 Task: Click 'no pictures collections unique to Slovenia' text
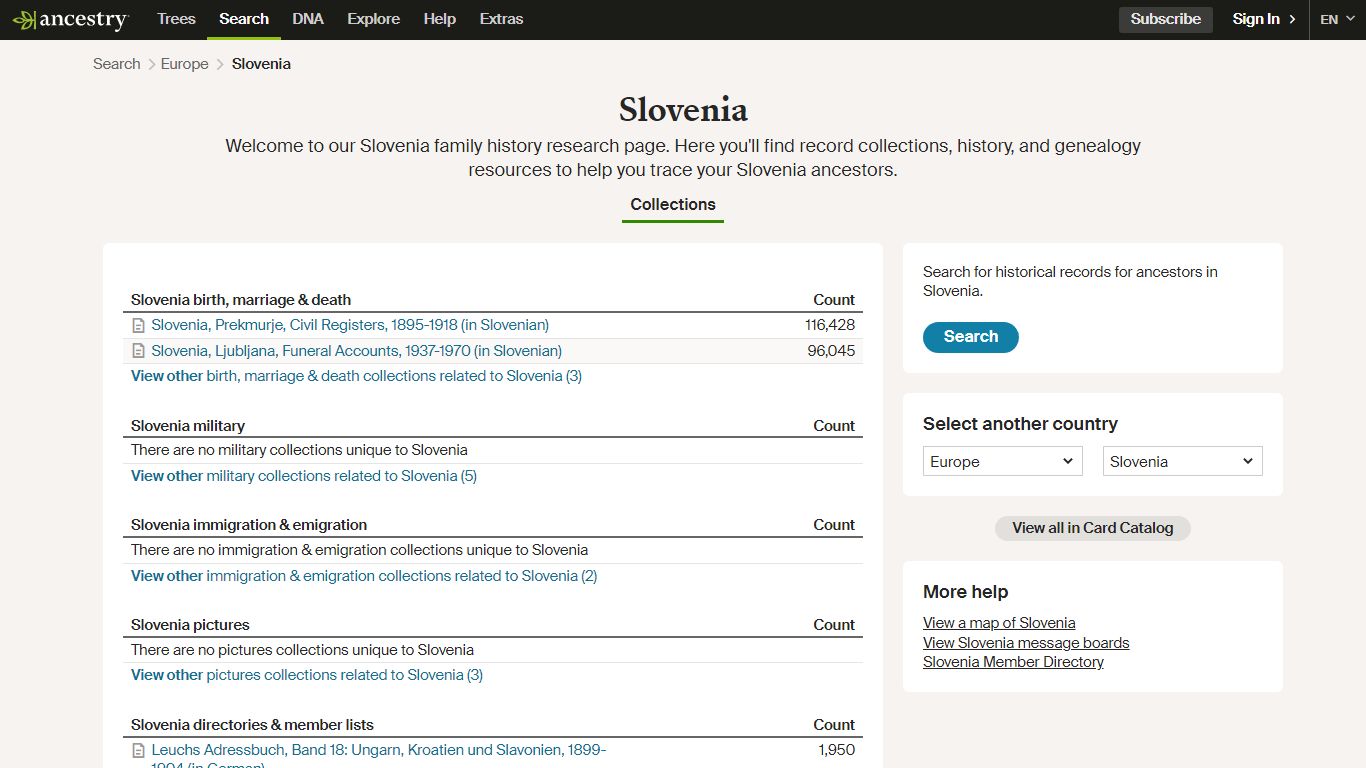point(302,650)
